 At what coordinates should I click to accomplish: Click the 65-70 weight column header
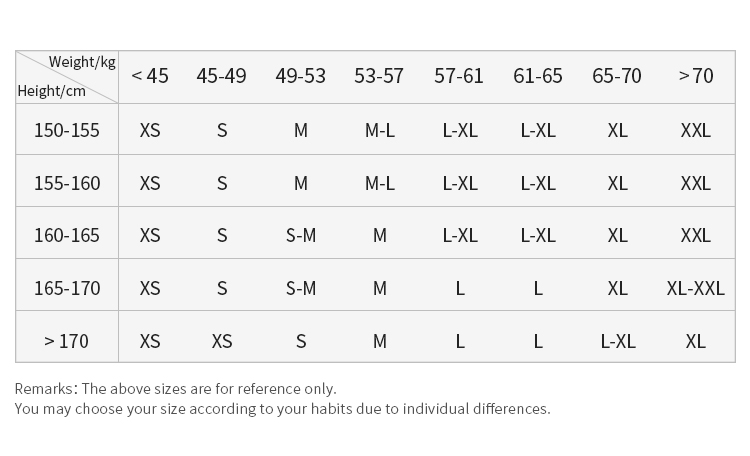tap(617, 76)
